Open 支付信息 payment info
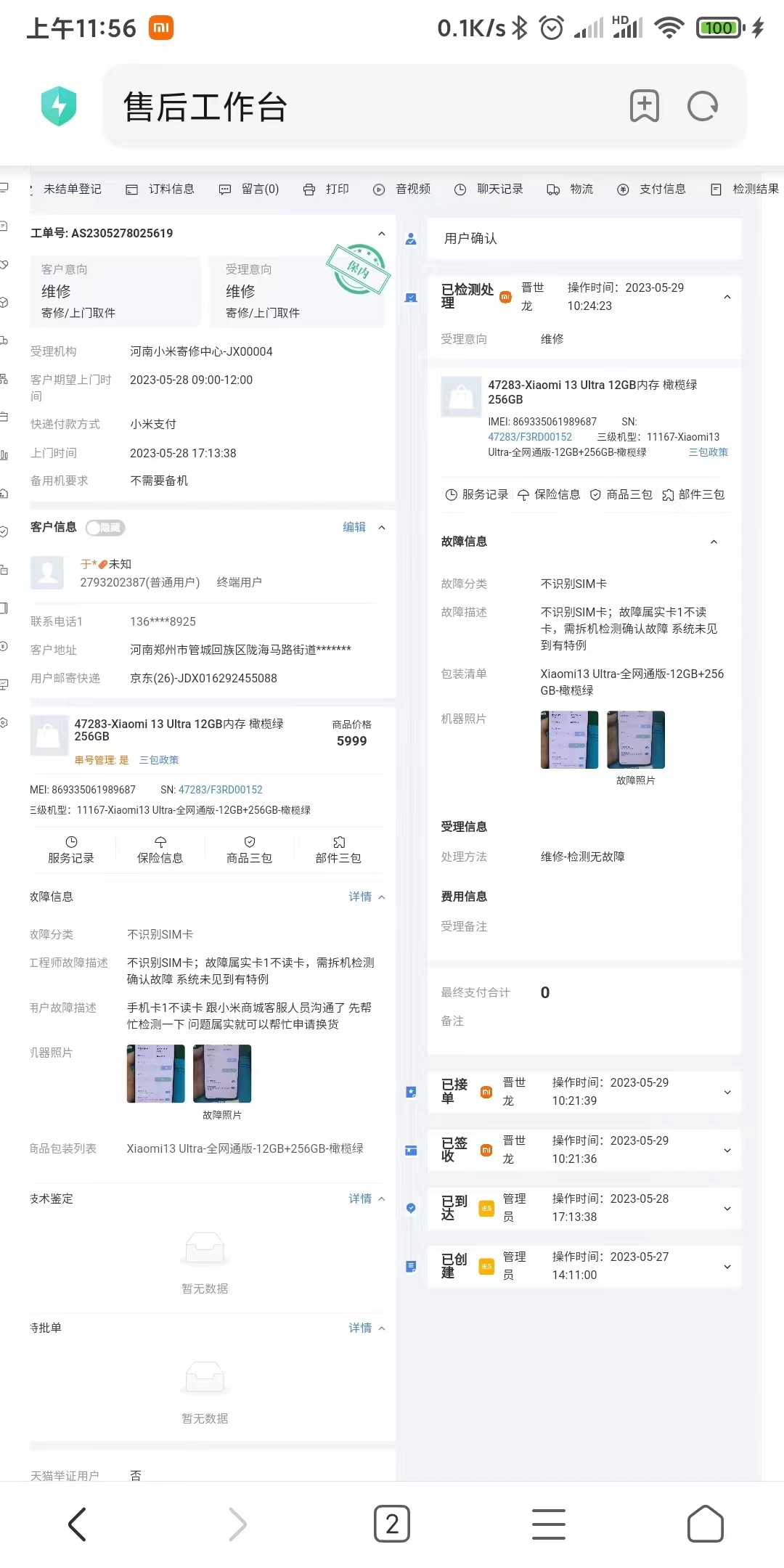Screen dimensions: 784x1568 [651, 189]
